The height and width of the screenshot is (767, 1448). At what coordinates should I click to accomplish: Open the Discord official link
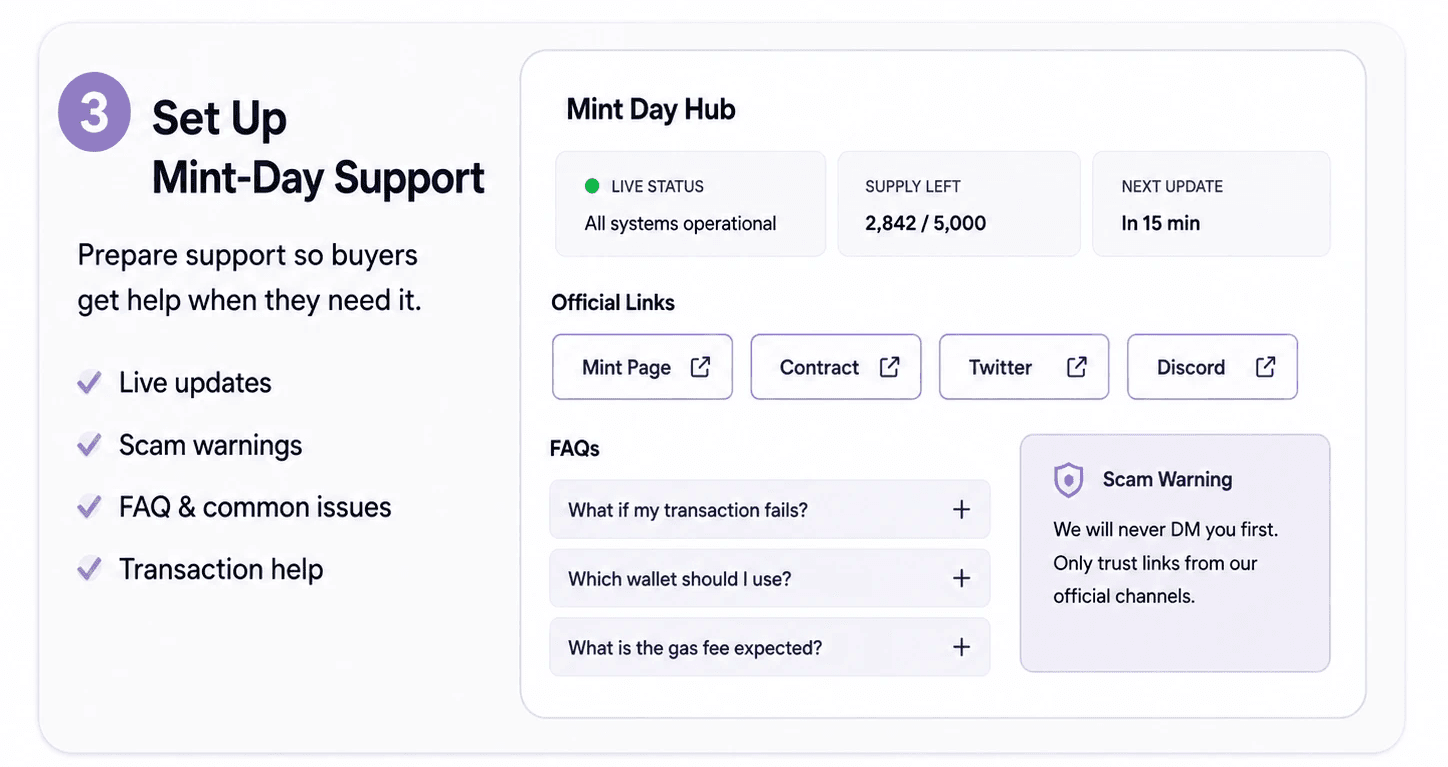[x=1212, y=367]
